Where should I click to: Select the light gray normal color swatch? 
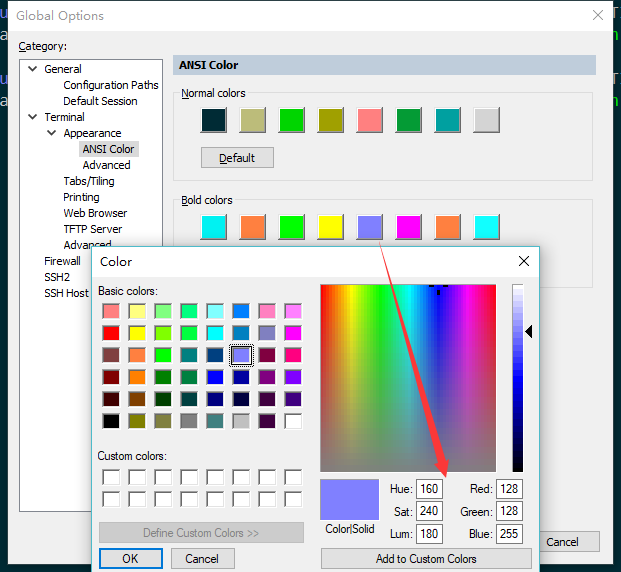point(486,120)
